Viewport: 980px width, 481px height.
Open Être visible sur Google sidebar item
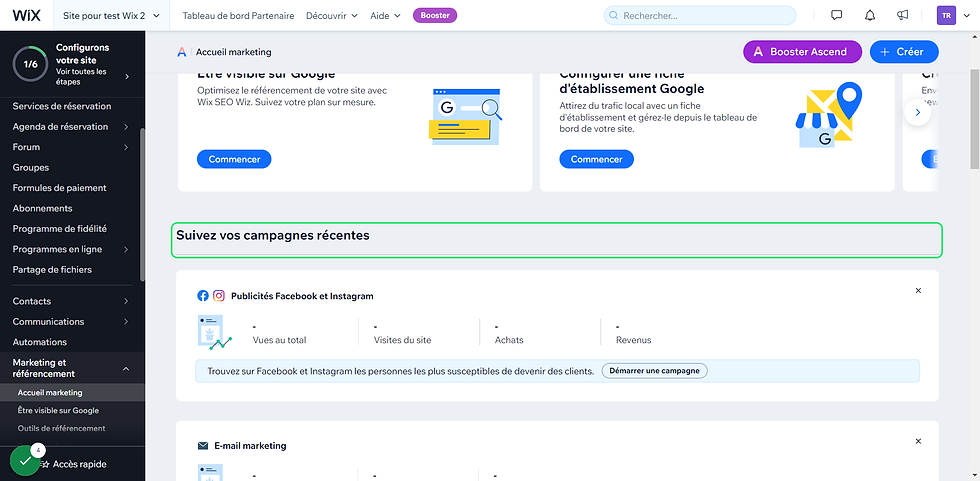[x=58, y=410]
